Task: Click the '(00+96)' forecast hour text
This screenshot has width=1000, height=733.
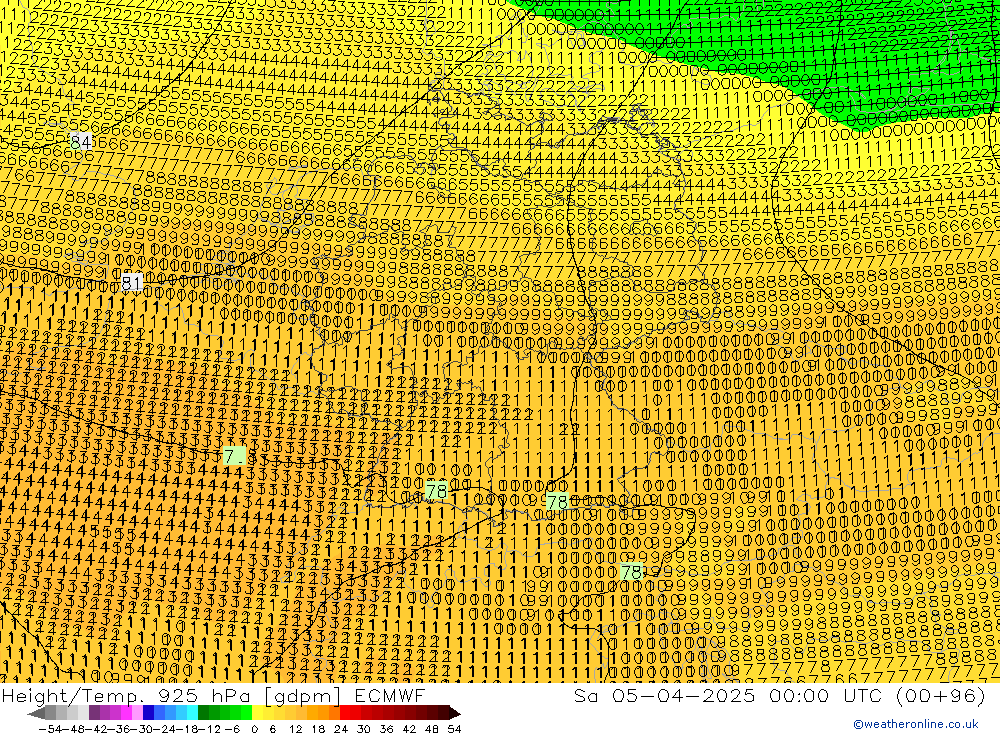Action: click(x=941, y=695)
